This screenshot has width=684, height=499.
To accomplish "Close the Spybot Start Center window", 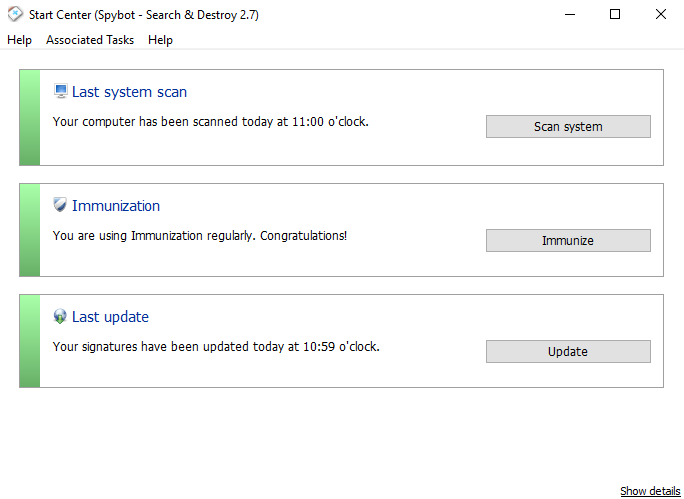I will point(661,14).
